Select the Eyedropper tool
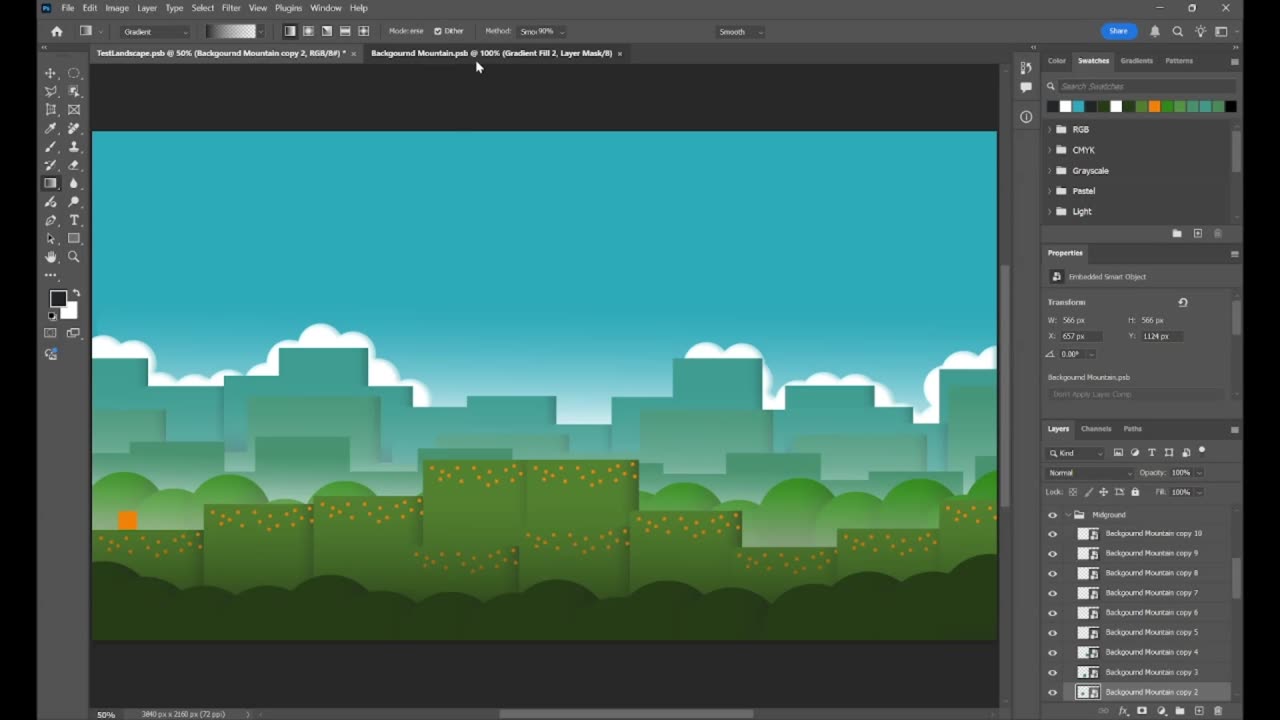The height and width of the screenshot is (720, 1280). click(51, 128)
